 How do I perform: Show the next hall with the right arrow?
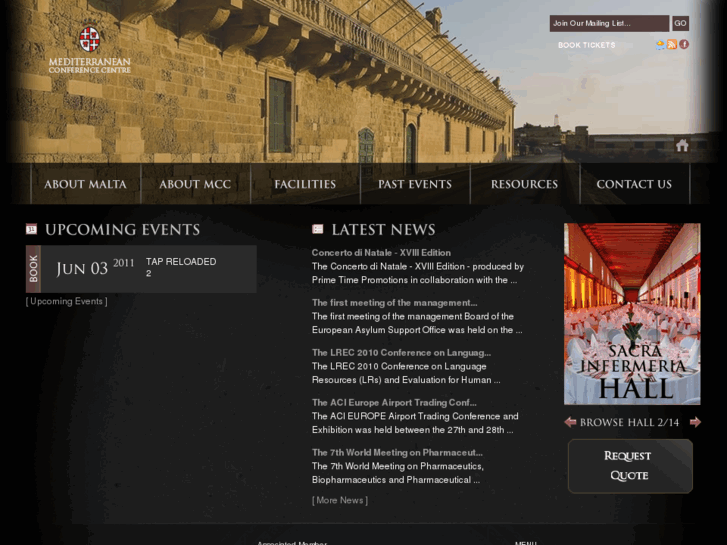pos(695,422)
